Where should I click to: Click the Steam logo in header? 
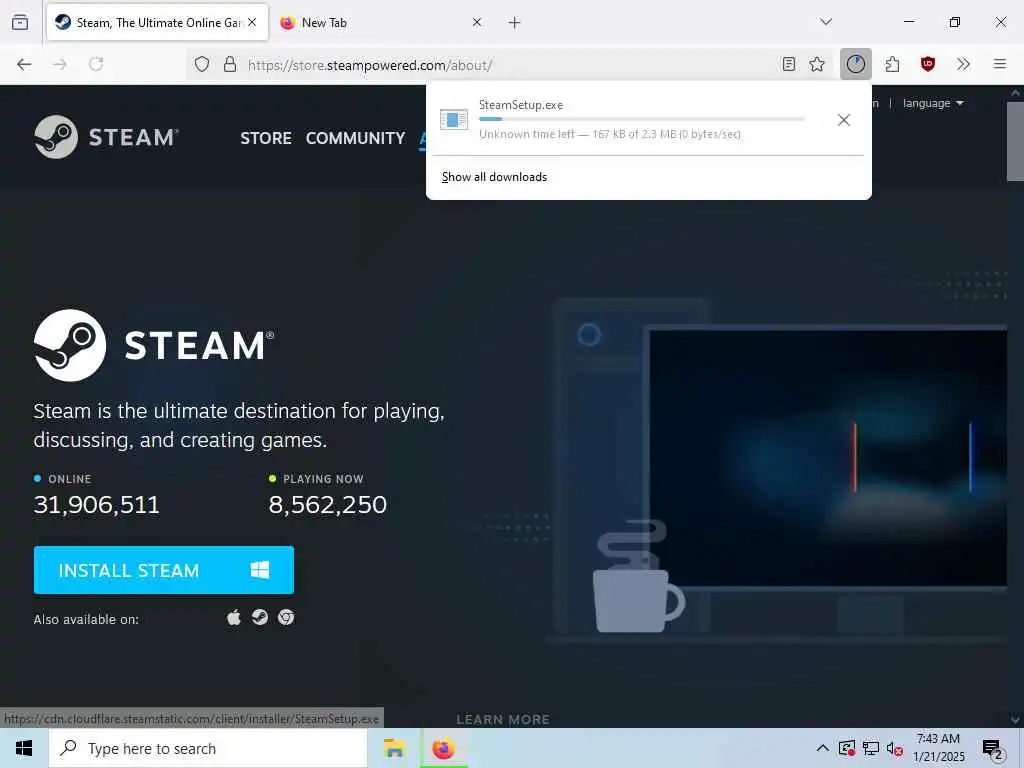point(106,137)
